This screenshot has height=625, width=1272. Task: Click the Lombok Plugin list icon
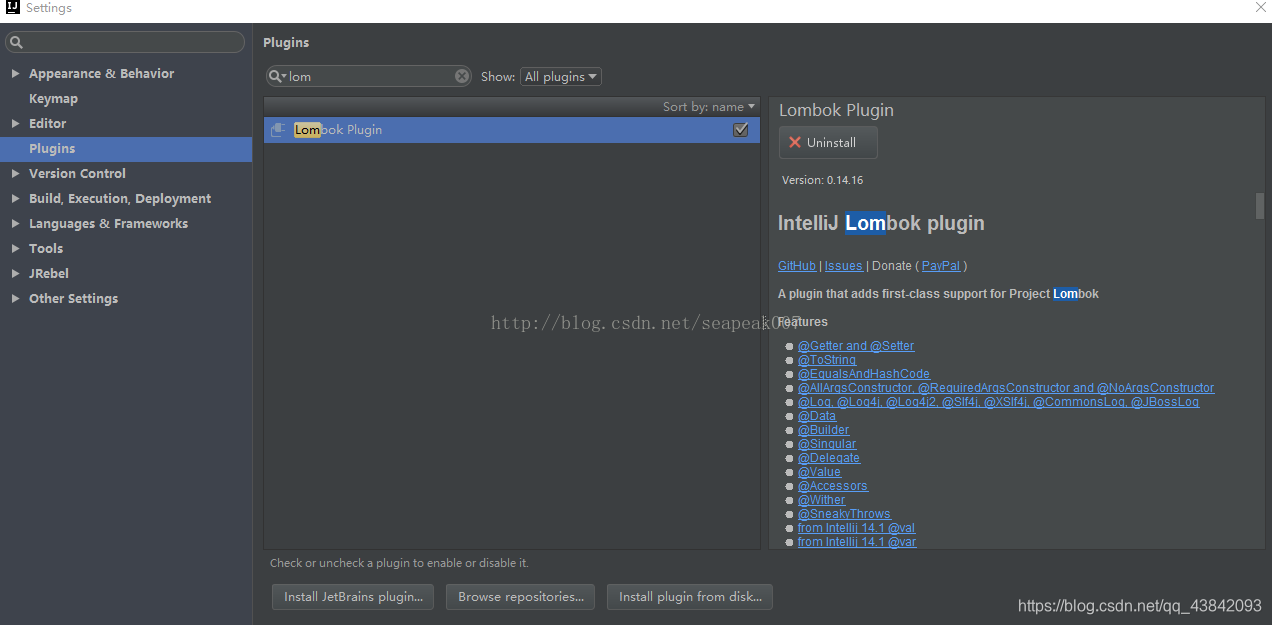(278, 130)
